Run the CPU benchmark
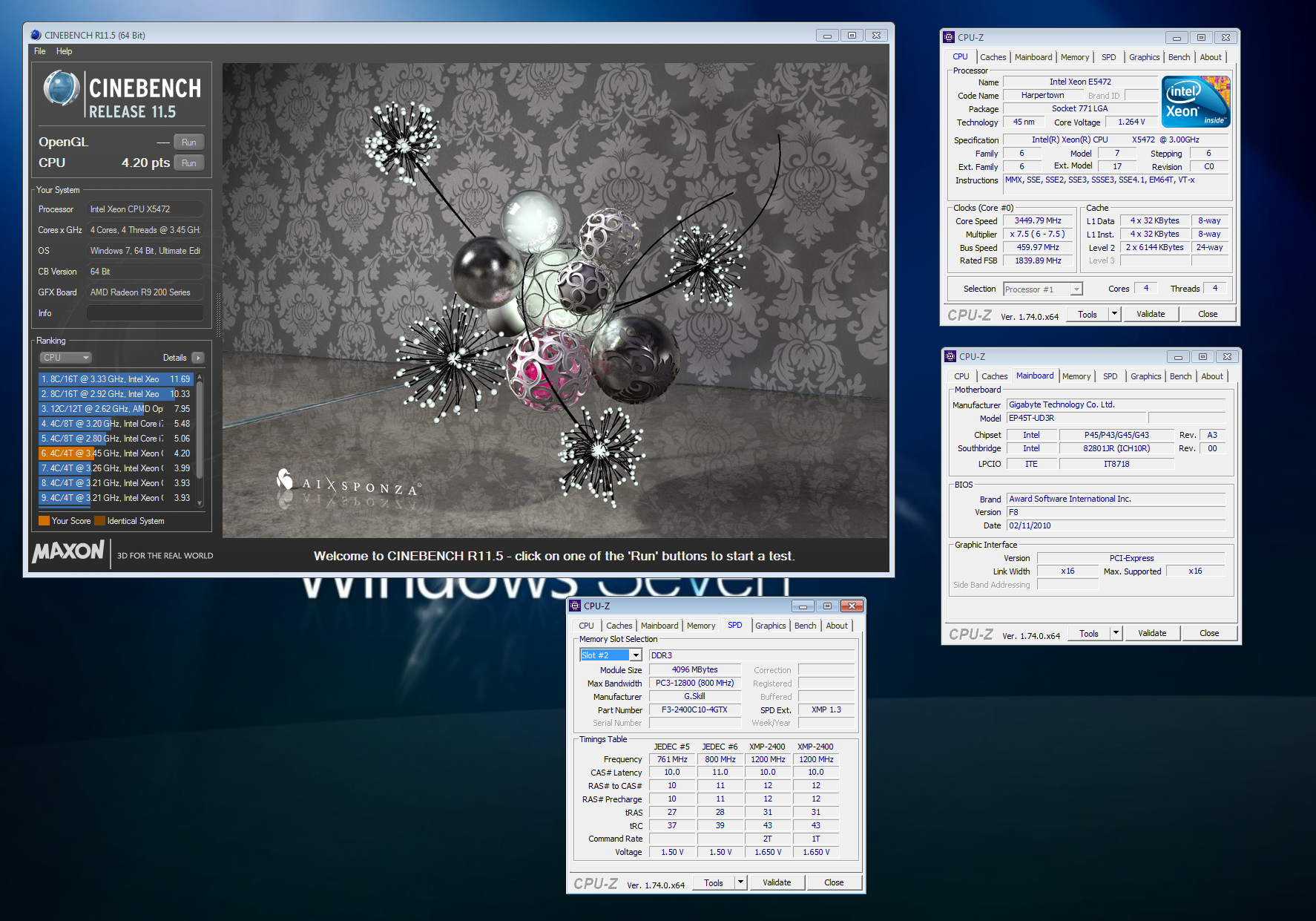 click(x=189, y=163)
